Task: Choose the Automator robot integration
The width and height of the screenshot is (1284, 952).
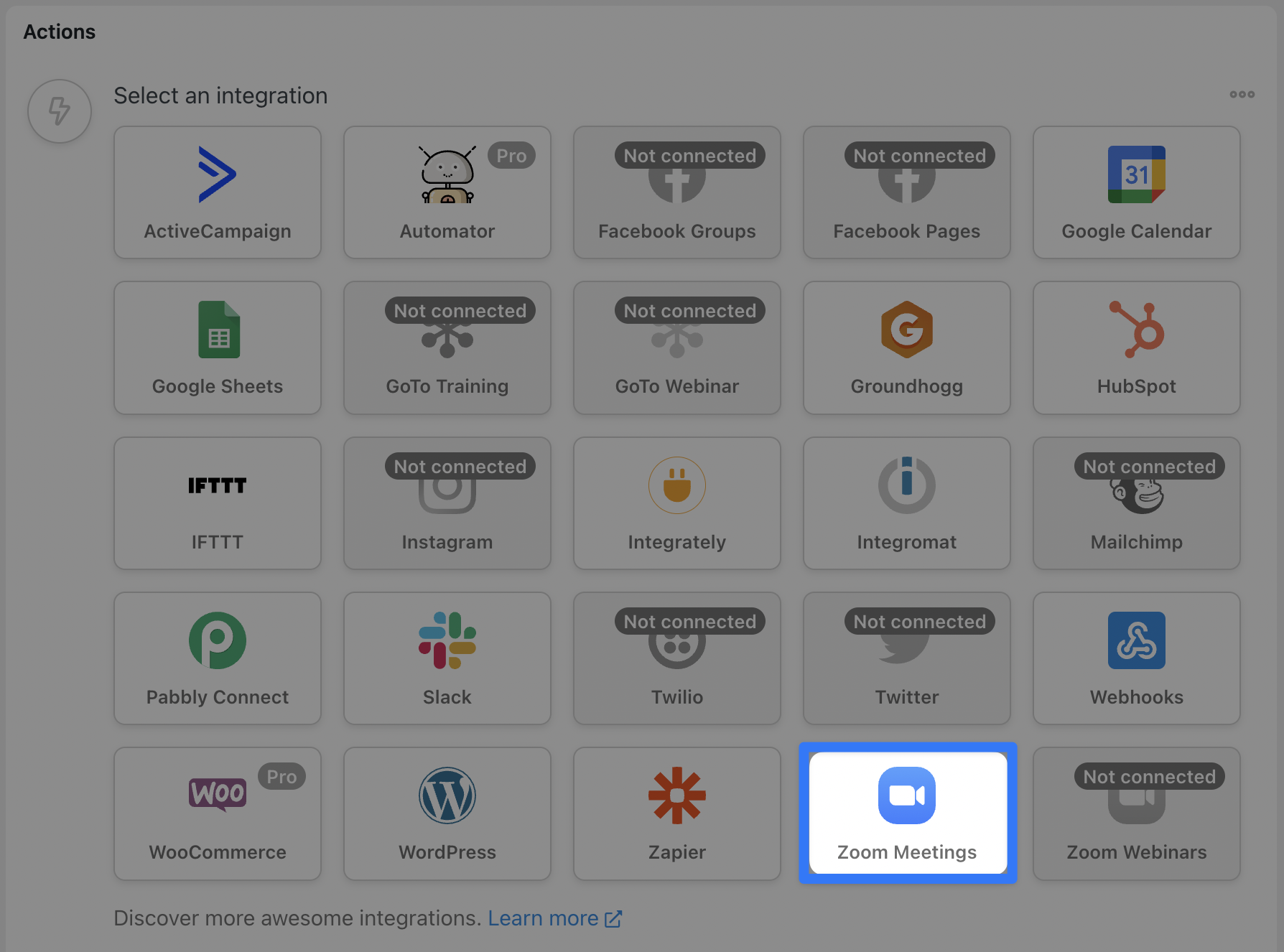Action: pos(447,192)
